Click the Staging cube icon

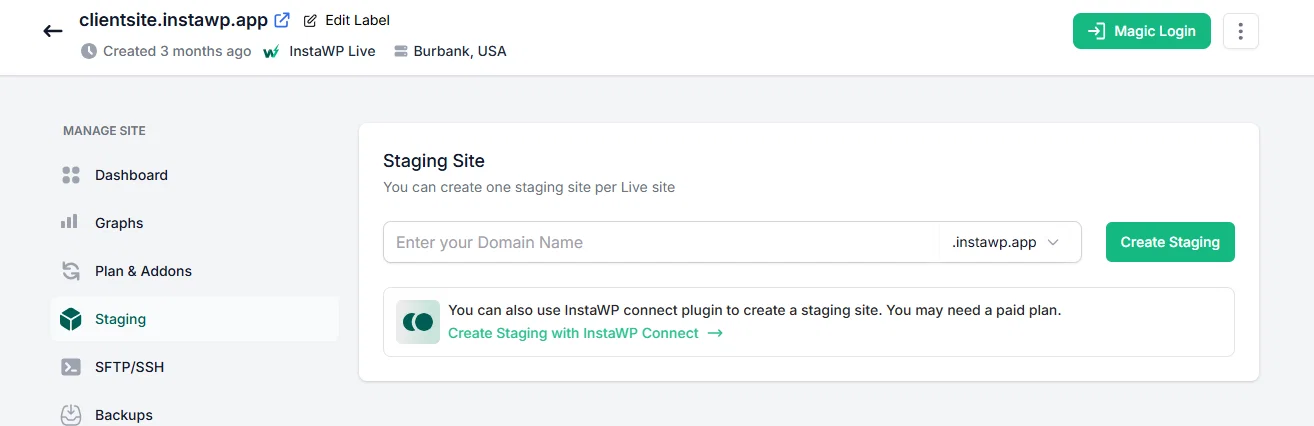click(71, 319)
